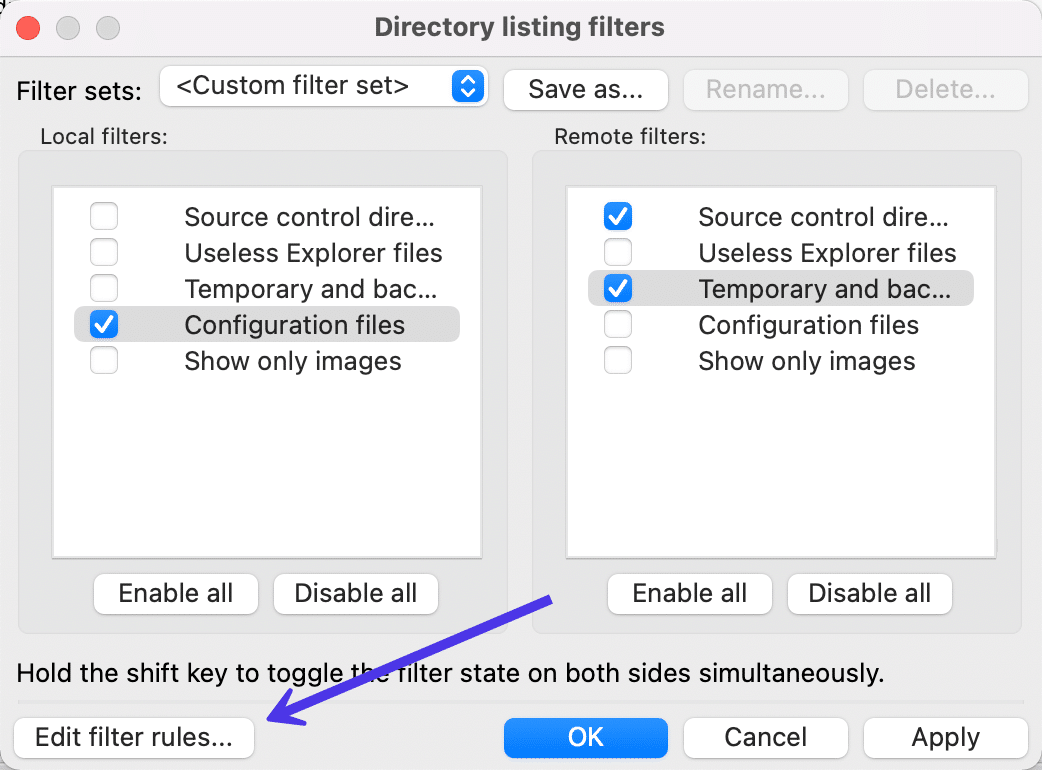Confirm changes with OK

pyautogui.click(x=585, y=737)
